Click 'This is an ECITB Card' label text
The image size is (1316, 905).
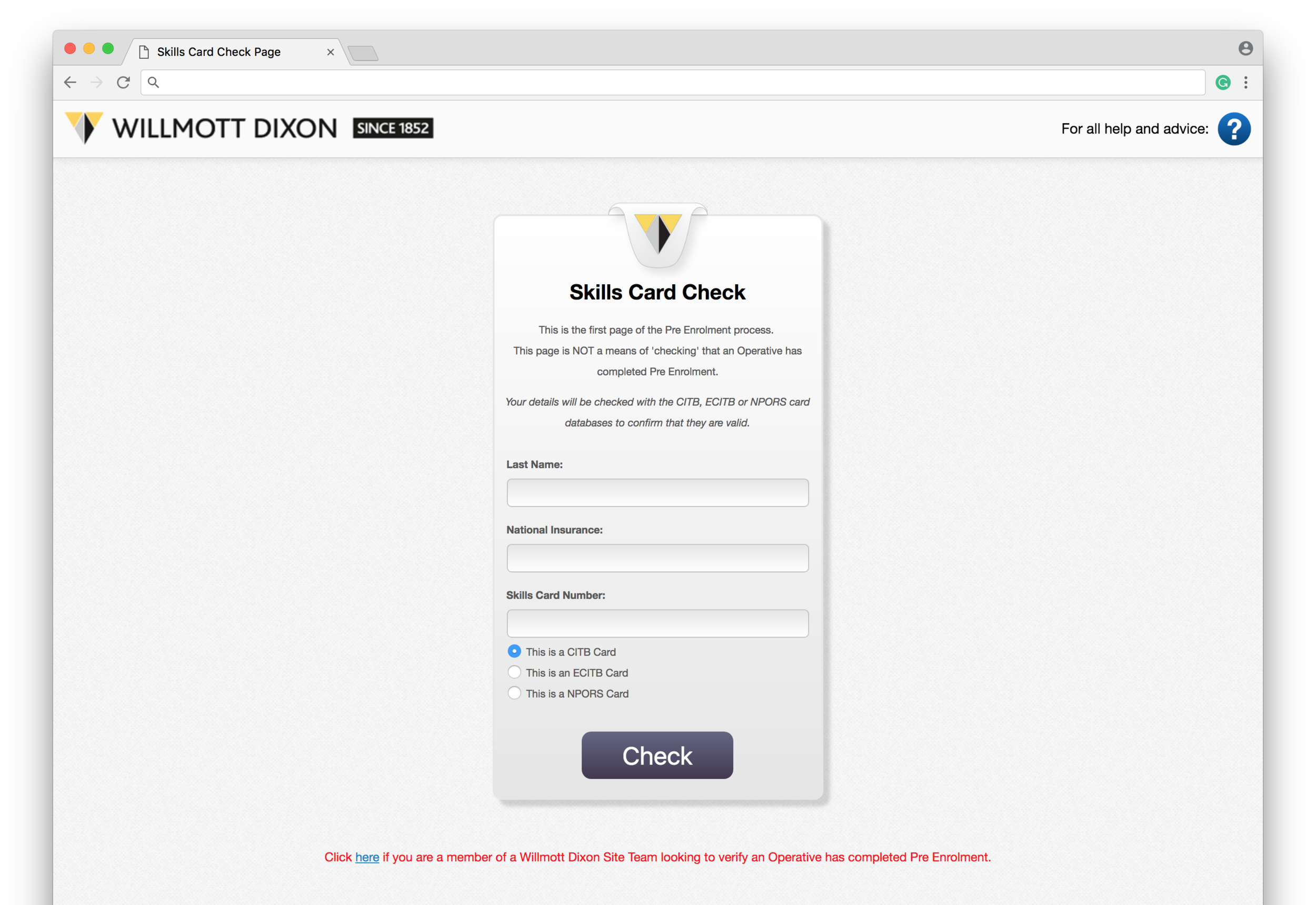click(576, 672)
